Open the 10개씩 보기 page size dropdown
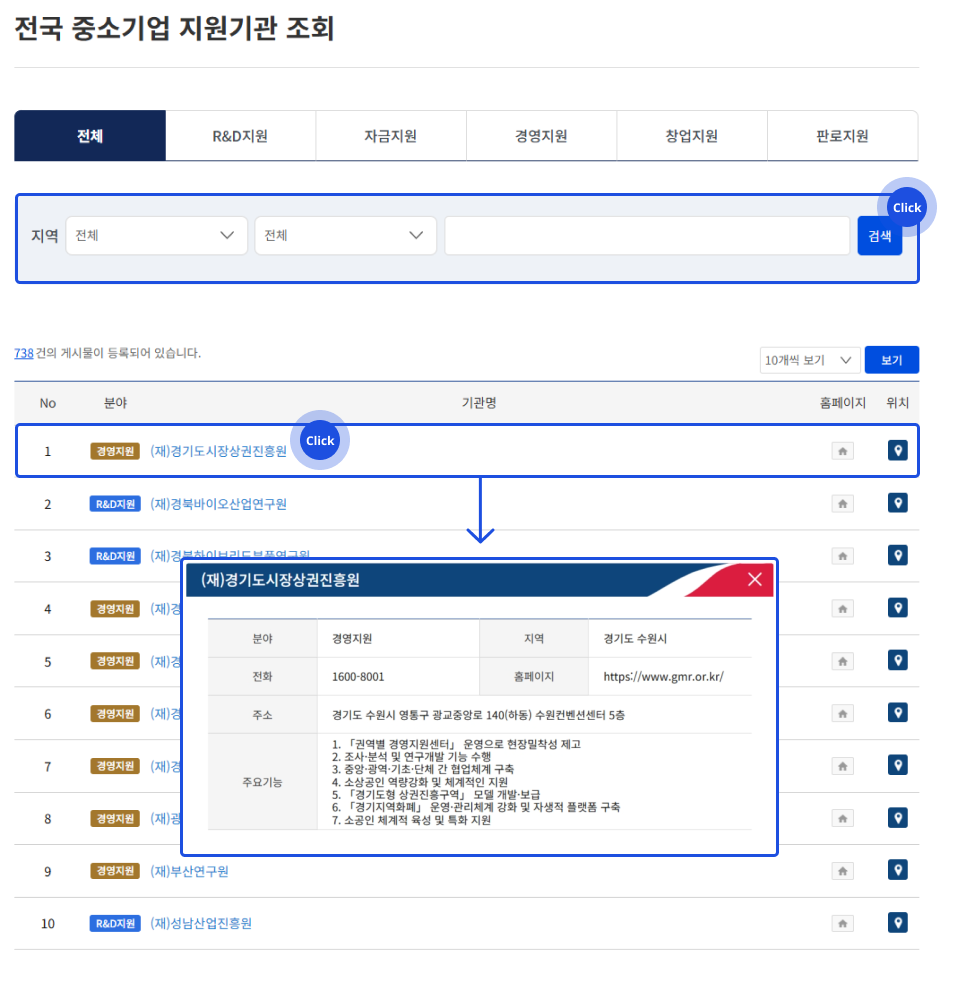 [x=809, y=360]
